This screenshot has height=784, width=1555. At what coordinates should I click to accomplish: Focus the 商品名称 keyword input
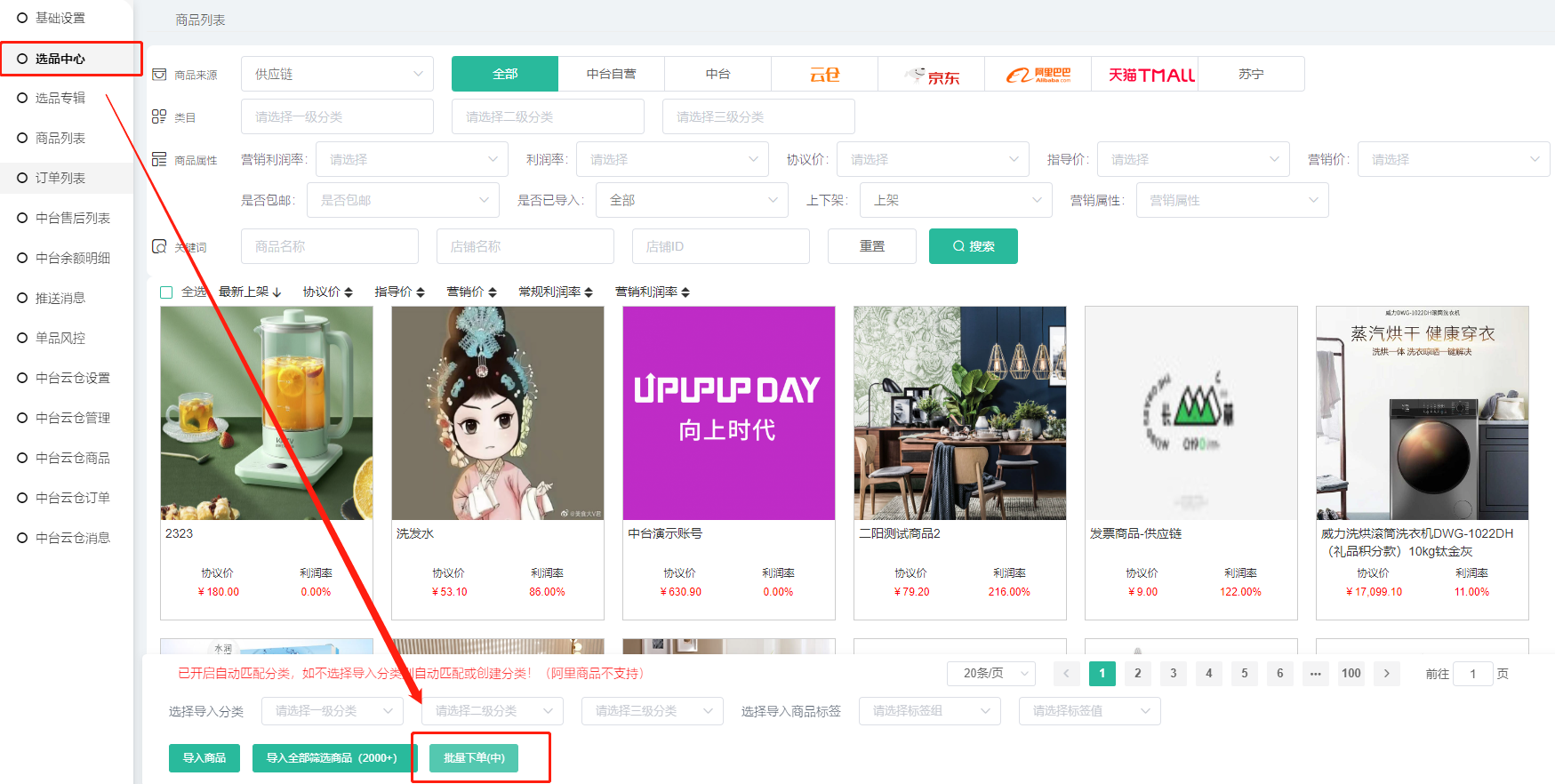(x=330, y=246)
